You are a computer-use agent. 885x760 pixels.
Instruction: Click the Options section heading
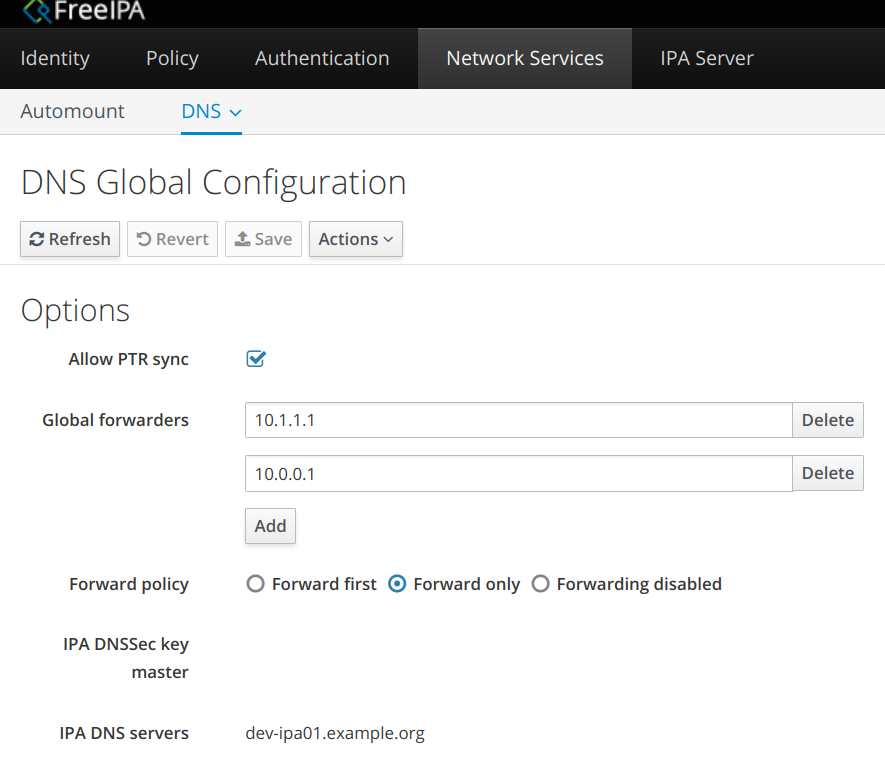point(75,310)
